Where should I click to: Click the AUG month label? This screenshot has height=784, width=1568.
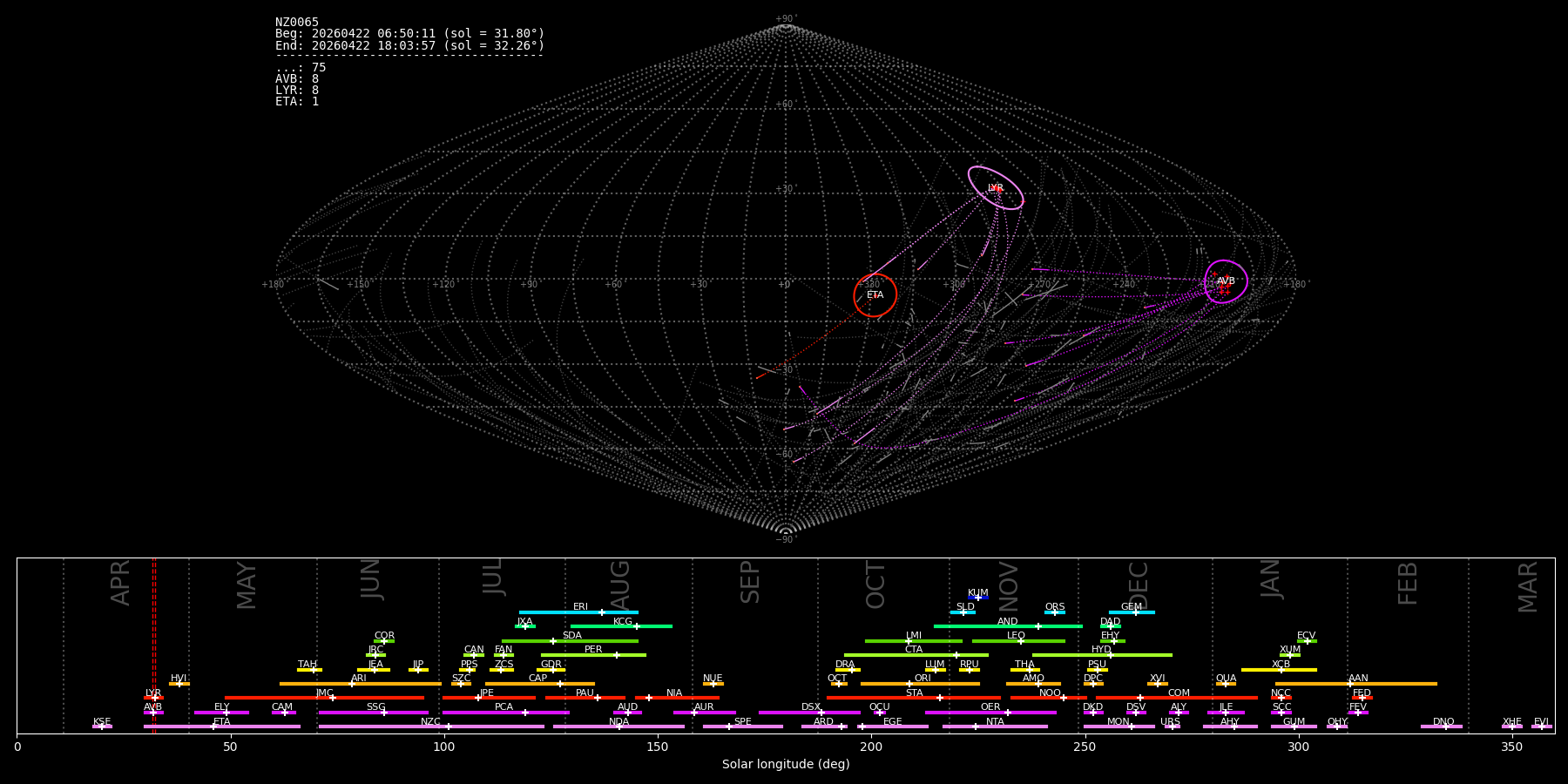(x=620, y=585)
